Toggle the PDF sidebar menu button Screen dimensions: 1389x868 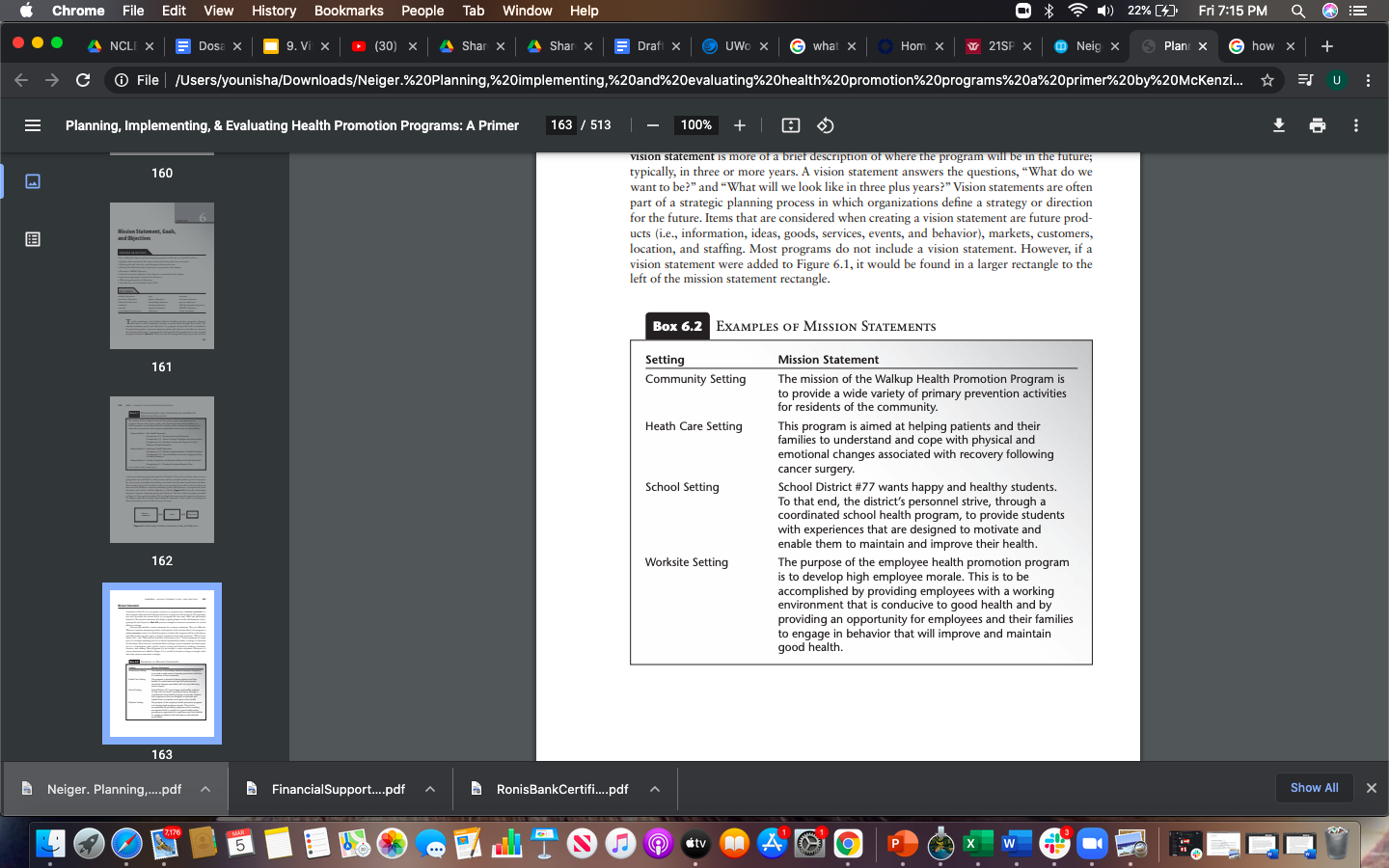point(33,125)
